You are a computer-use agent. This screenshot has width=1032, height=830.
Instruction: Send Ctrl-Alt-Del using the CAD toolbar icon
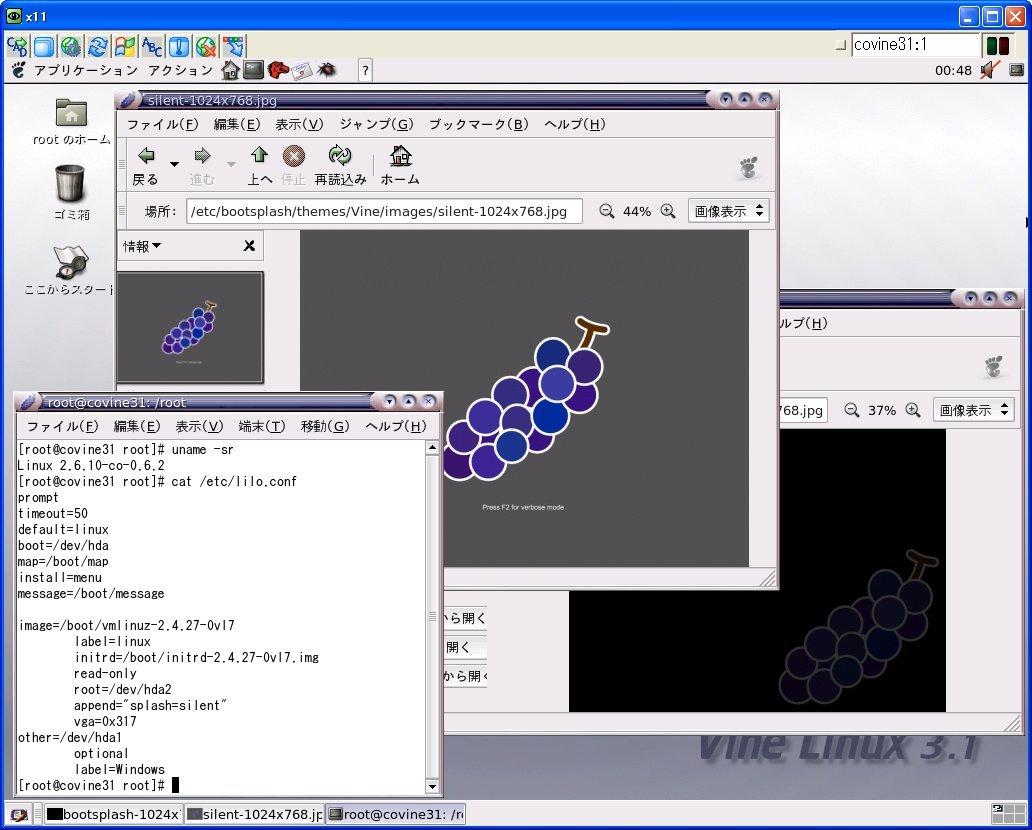pos(16,46)
